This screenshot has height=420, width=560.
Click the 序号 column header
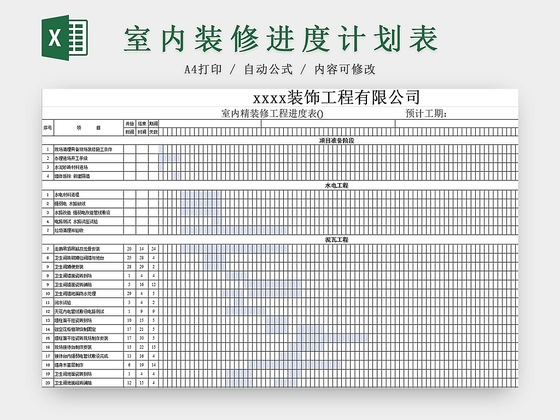(x=48, y=128)
